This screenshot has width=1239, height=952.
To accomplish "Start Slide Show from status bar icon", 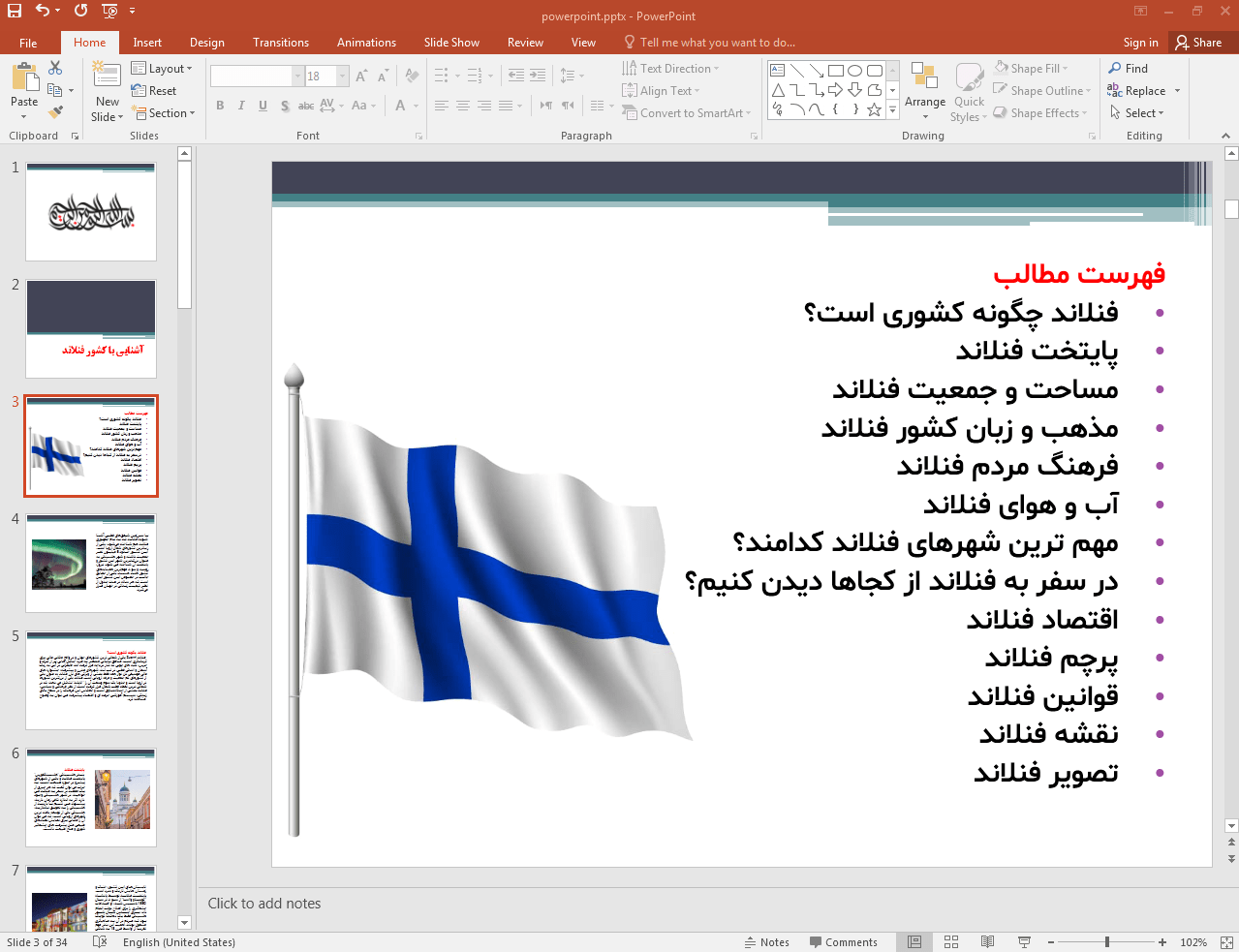I will point(1024,942).
